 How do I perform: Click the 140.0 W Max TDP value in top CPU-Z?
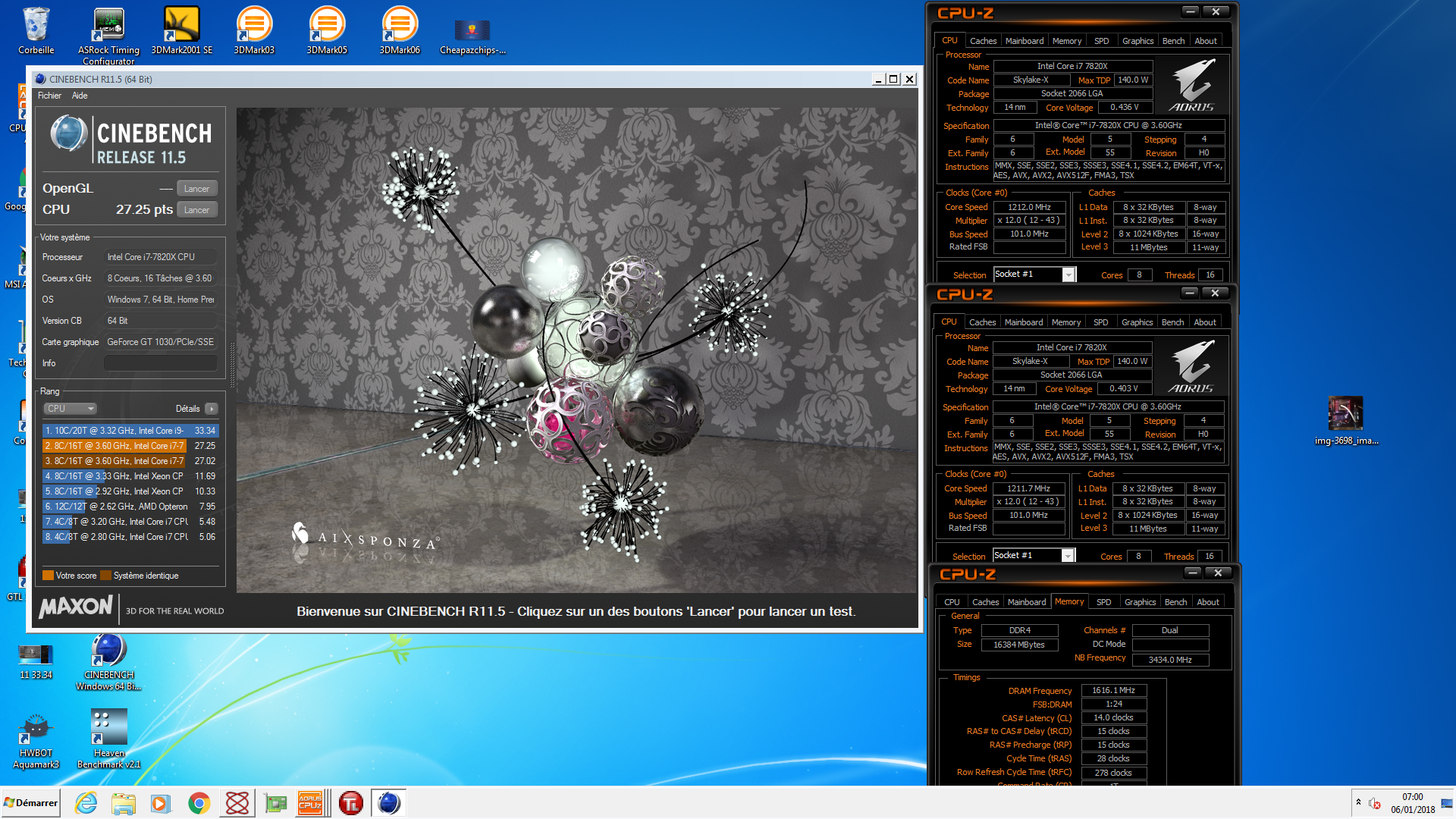click(1133, 80)
